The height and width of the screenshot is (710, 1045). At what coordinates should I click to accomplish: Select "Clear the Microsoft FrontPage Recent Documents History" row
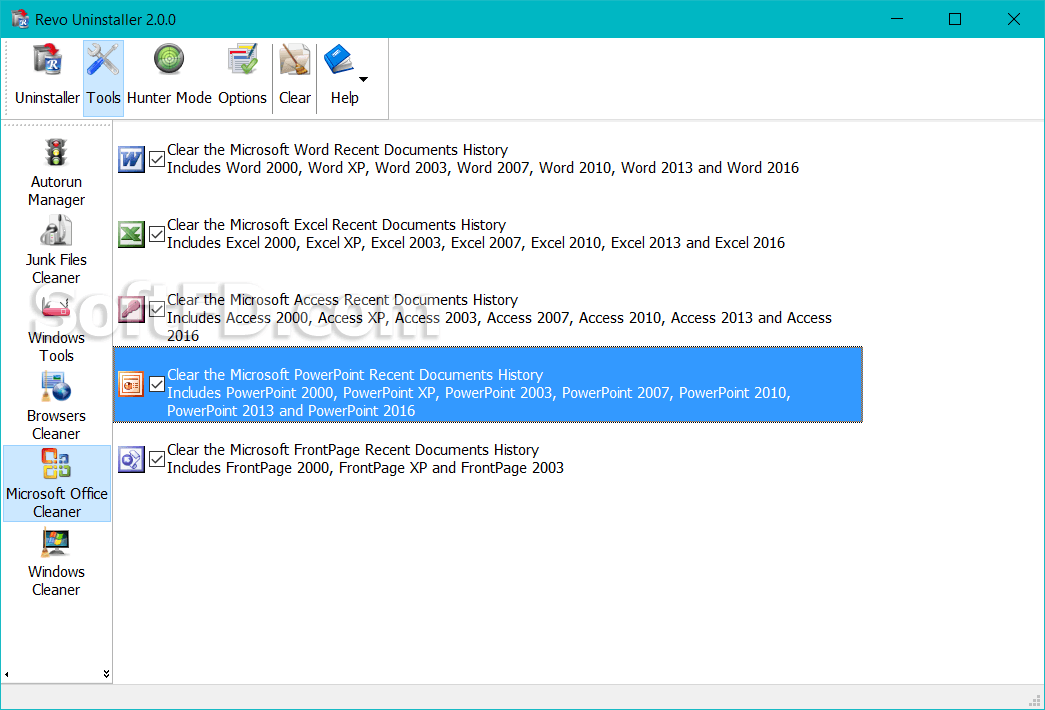(488, 459)
